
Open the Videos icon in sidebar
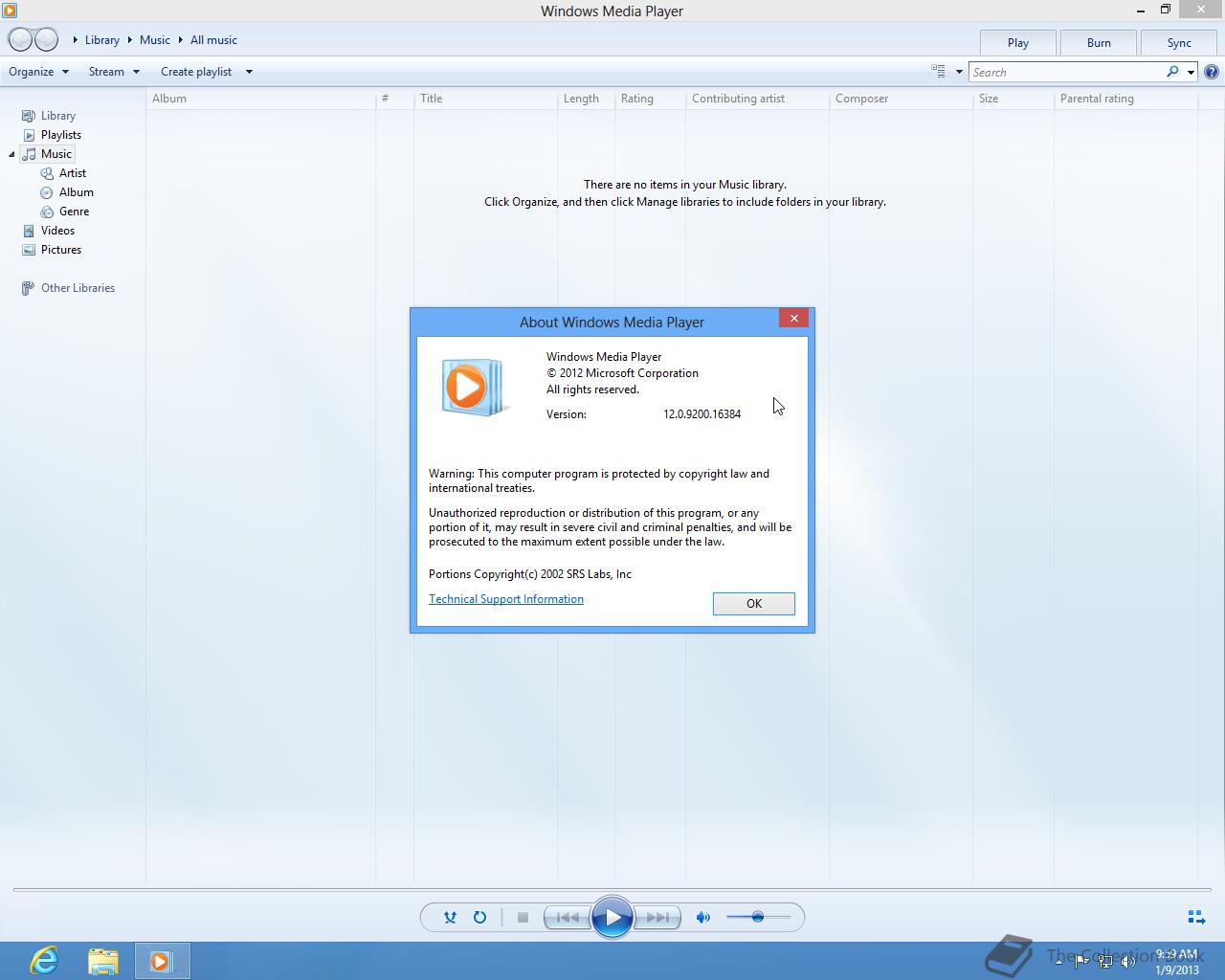(x=29, y=231)
